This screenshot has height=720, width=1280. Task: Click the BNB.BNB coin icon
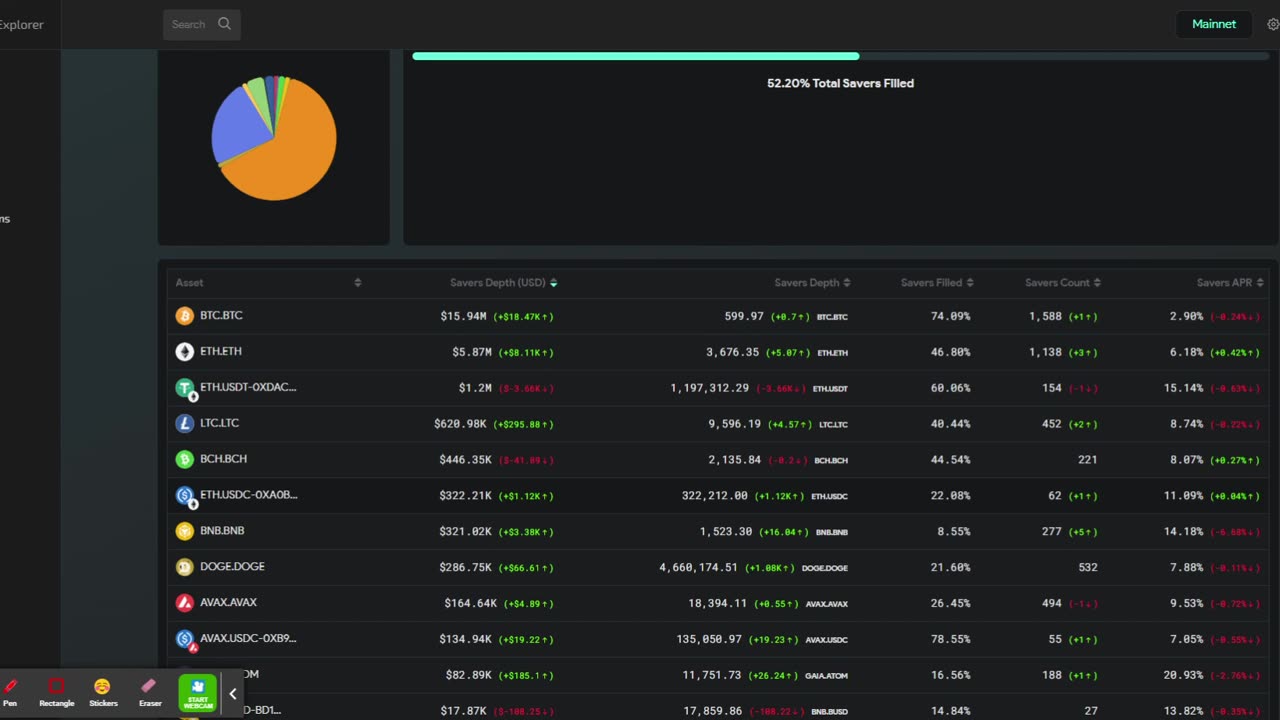[x=185, y=532]
